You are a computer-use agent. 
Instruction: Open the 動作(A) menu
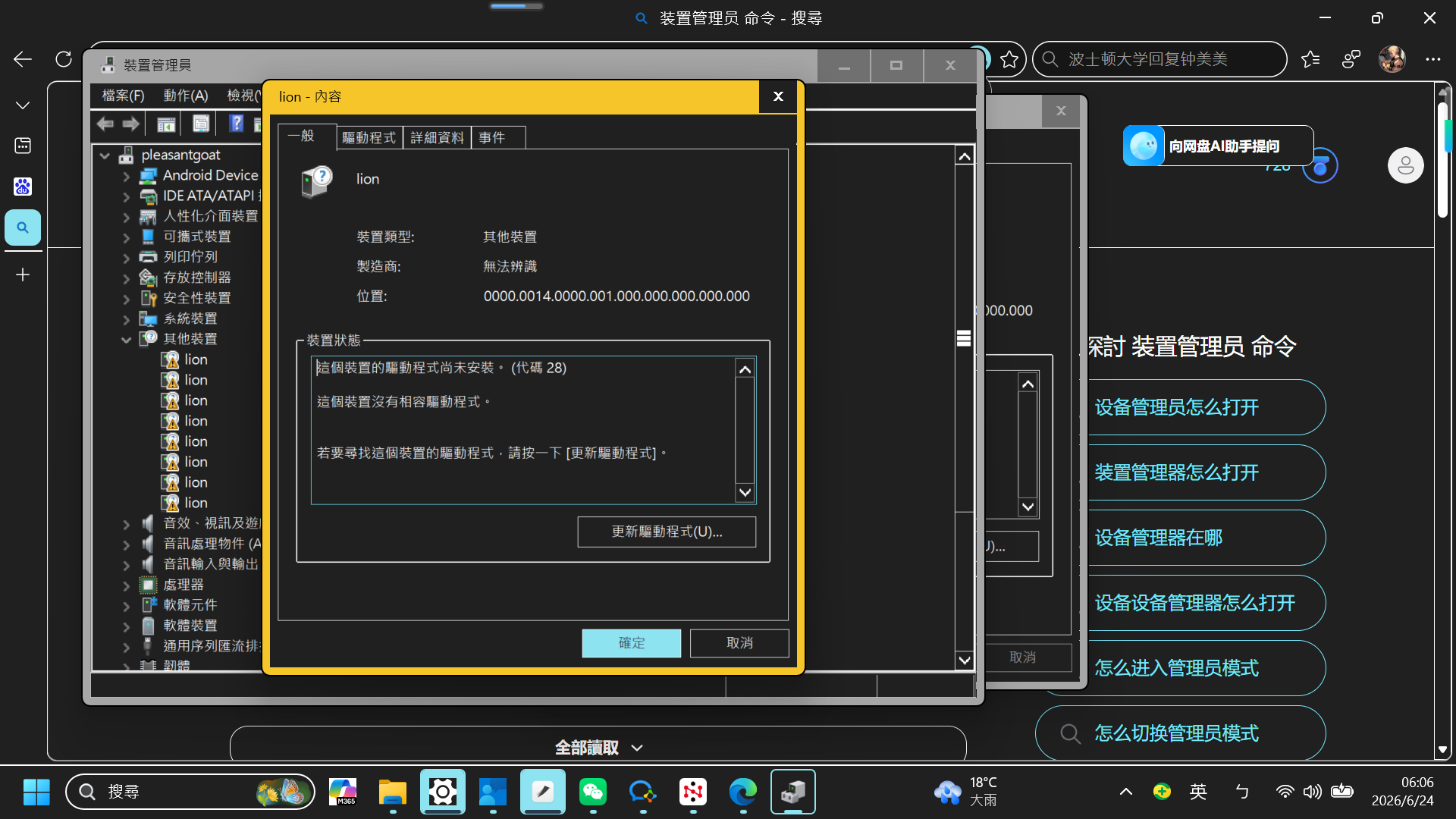coord(186,96)
